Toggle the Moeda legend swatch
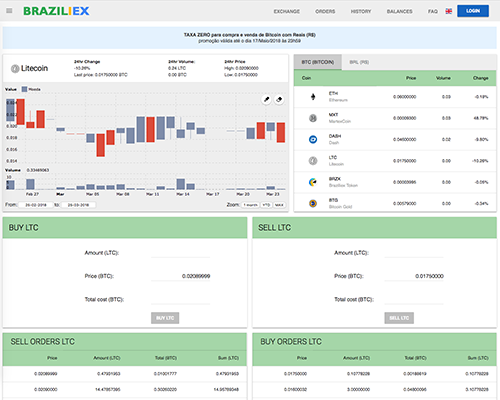The image size is (500, 400). (x=24, y=89)
